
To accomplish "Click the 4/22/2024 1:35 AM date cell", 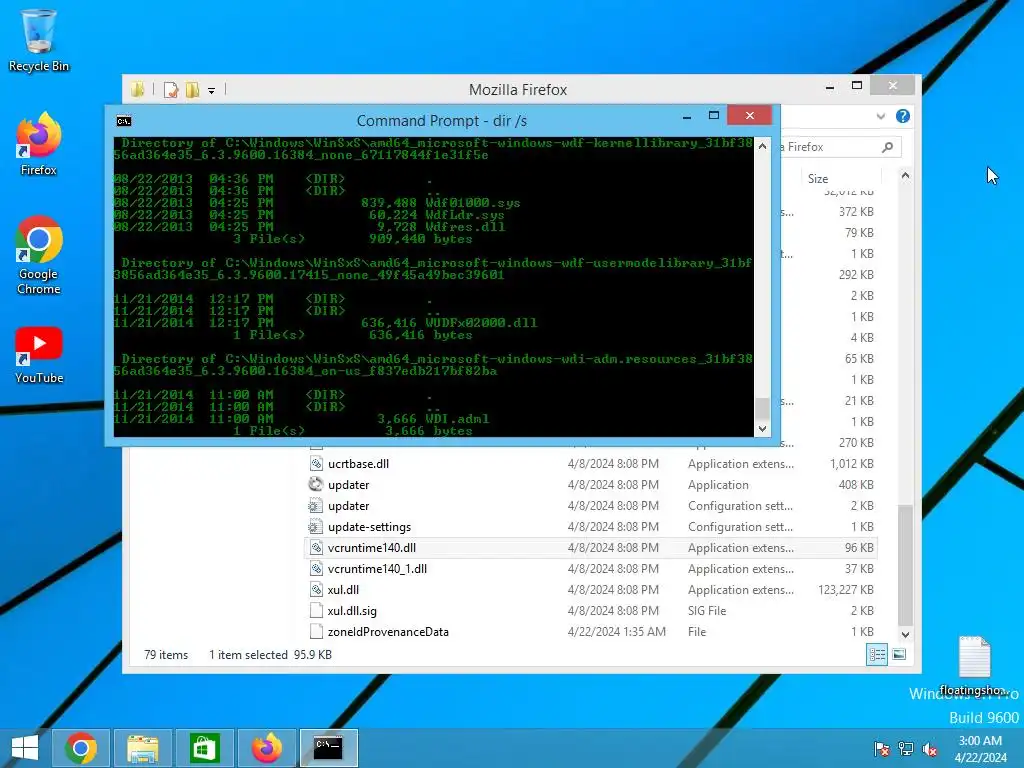I will point(616,632).
